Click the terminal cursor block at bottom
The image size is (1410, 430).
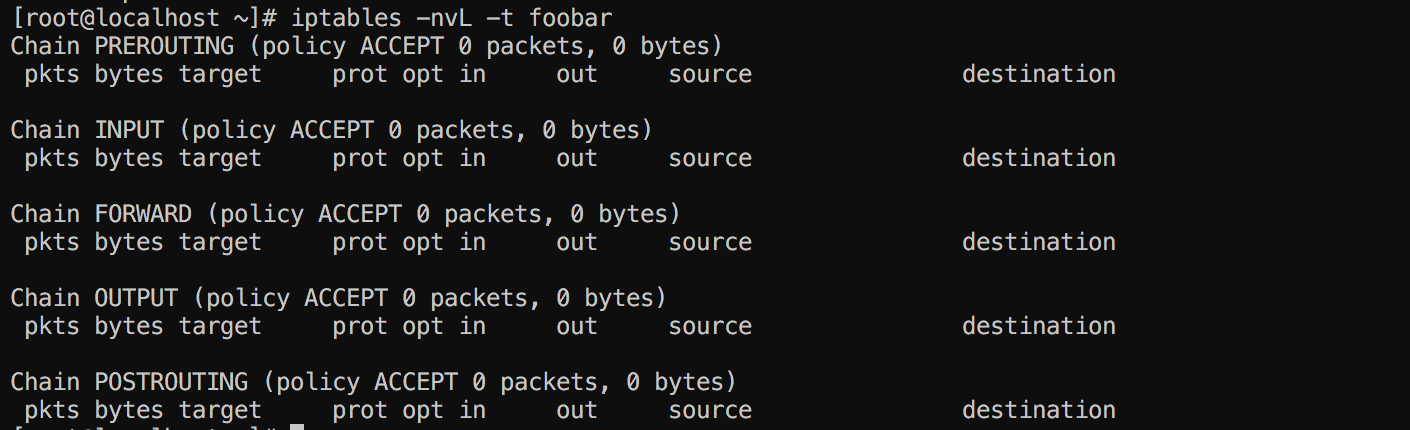[x=296, y=427]
